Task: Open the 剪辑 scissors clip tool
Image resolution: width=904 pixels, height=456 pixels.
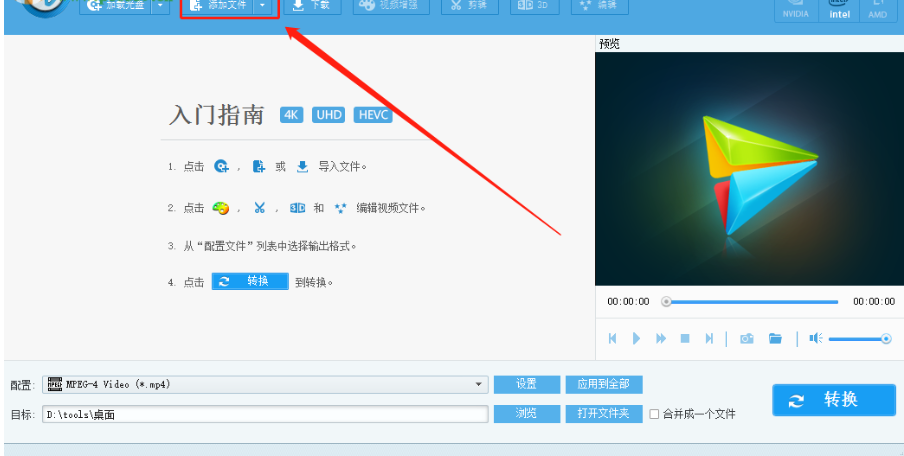Action: (x=469, y=5)
